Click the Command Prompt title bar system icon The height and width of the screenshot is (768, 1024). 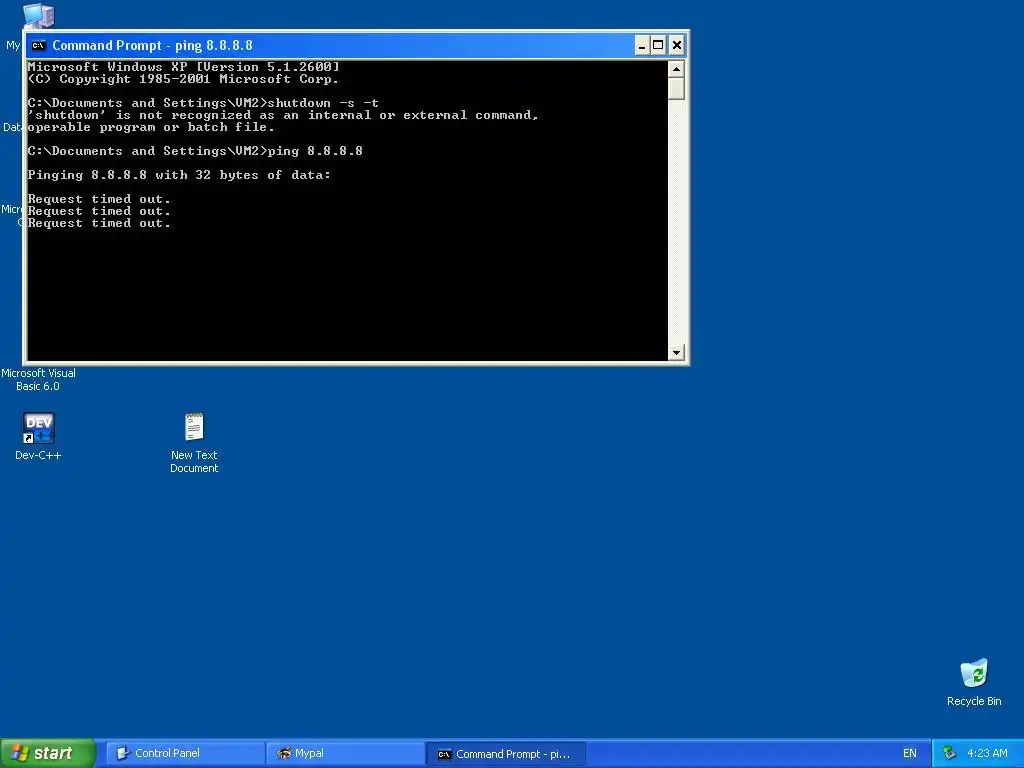pyautogui.click(x=39, y=45)
